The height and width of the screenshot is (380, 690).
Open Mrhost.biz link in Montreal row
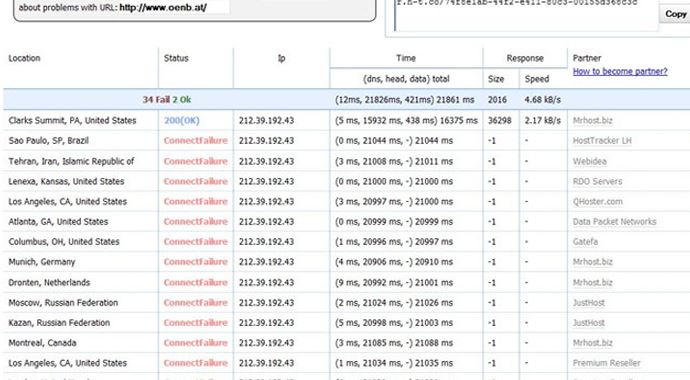(x=593, y=343)
